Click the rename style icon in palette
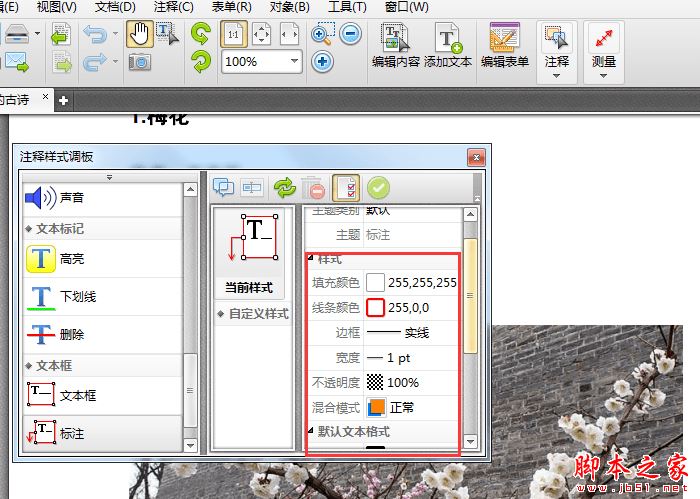 coord(252,187)
